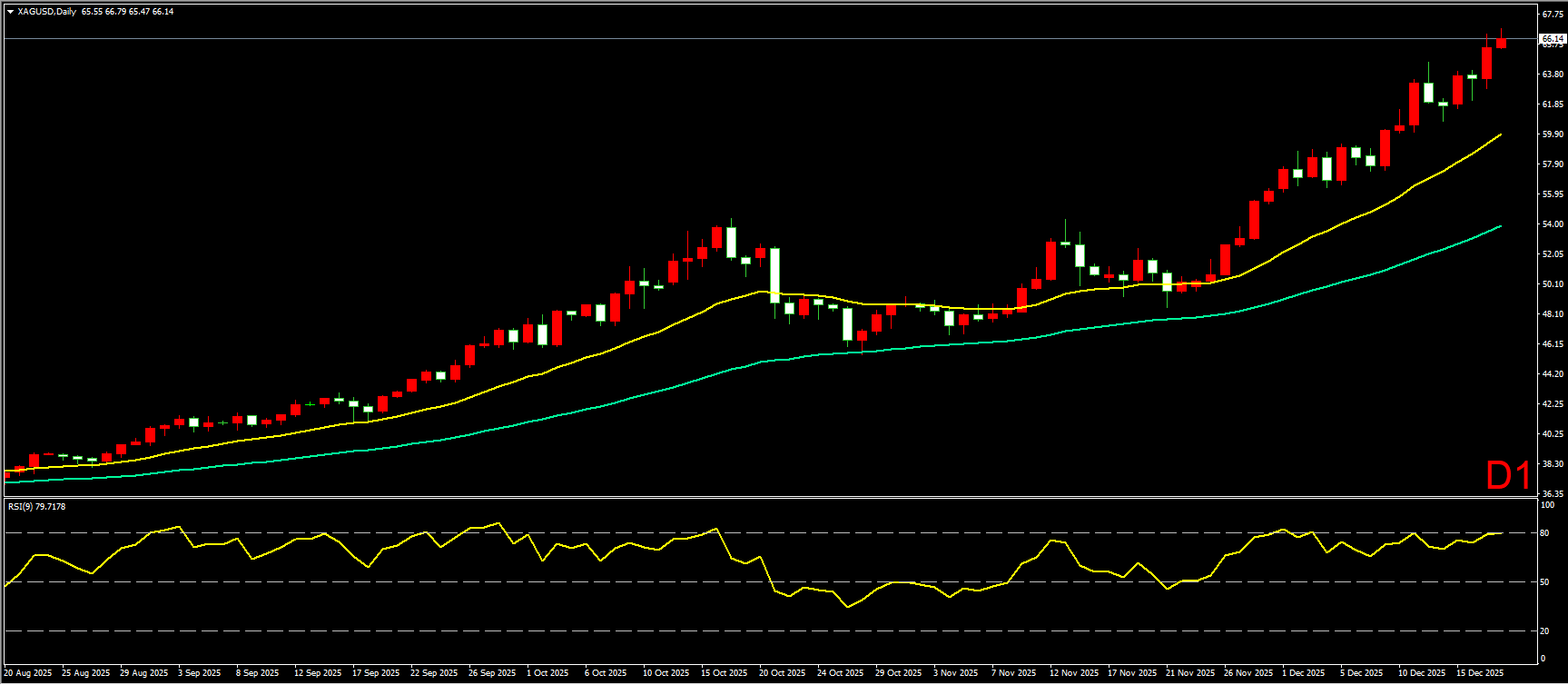Click the 67.75 price scale label
1568x685 pixels.
point(1552,15)
